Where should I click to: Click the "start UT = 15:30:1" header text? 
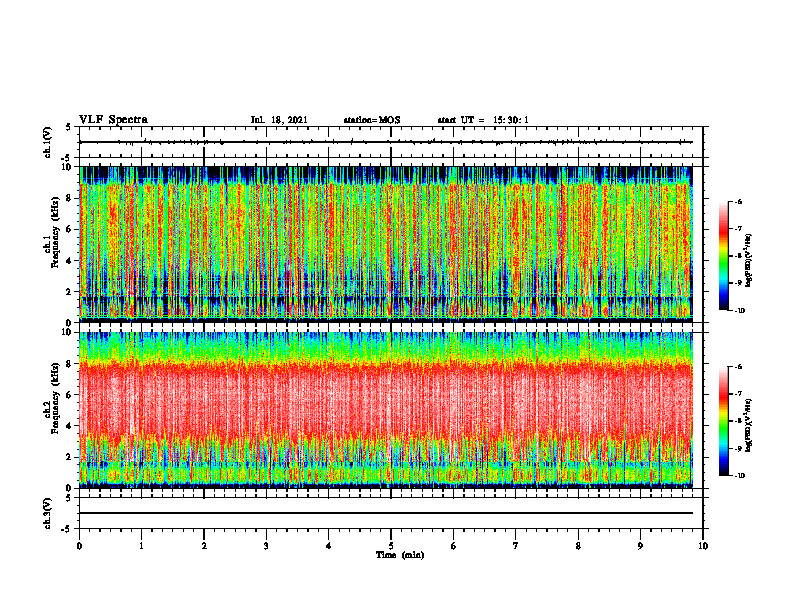pos(483,120)
